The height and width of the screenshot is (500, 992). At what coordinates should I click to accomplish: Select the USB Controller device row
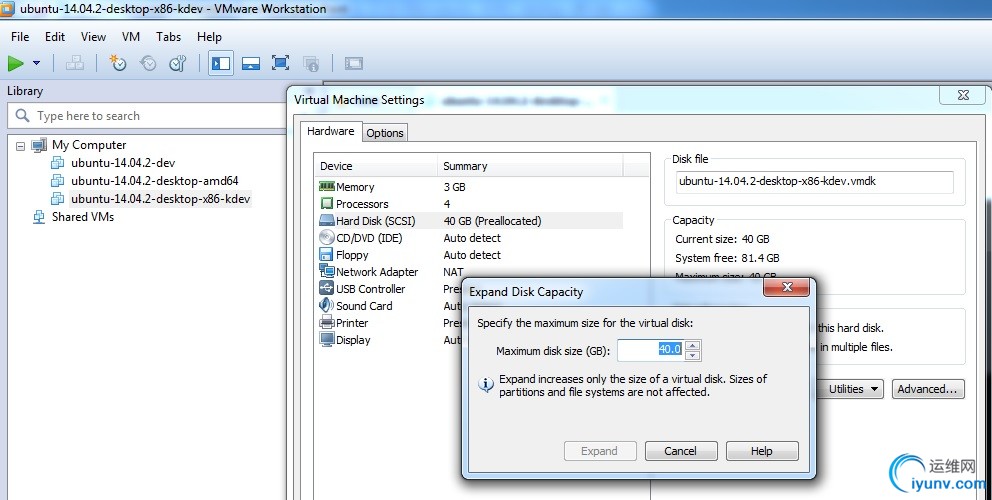389,289
